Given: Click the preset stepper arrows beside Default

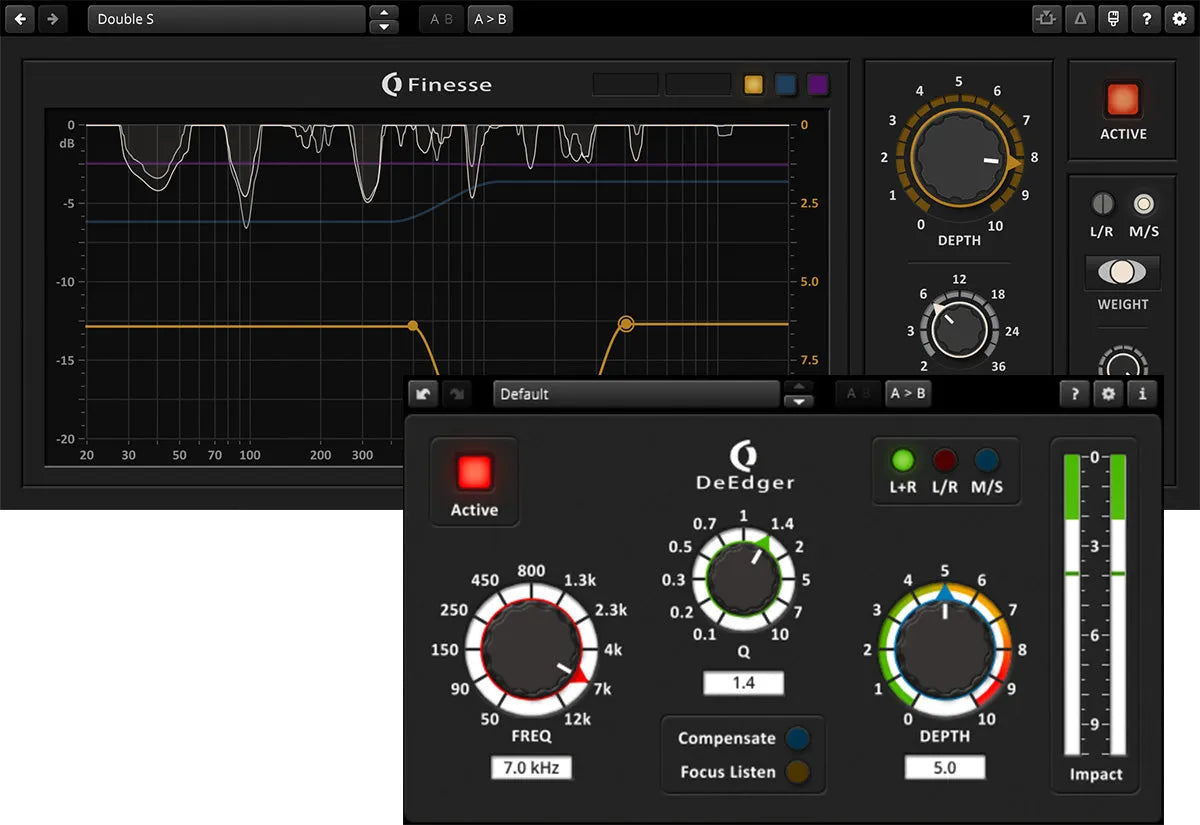Looking at the screenshot, I should (x=799, y=393).
